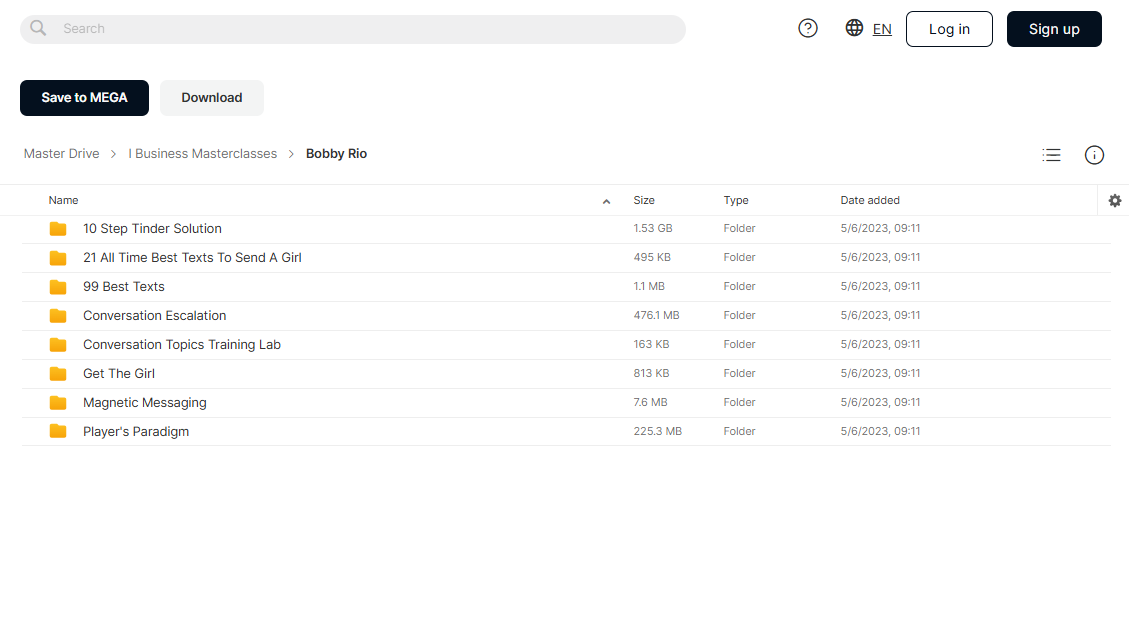Image resolution: width=1129 pixels, height=639 pixels.
Task: Click the Folder type cell for Get The Girl
Action: 739,373
